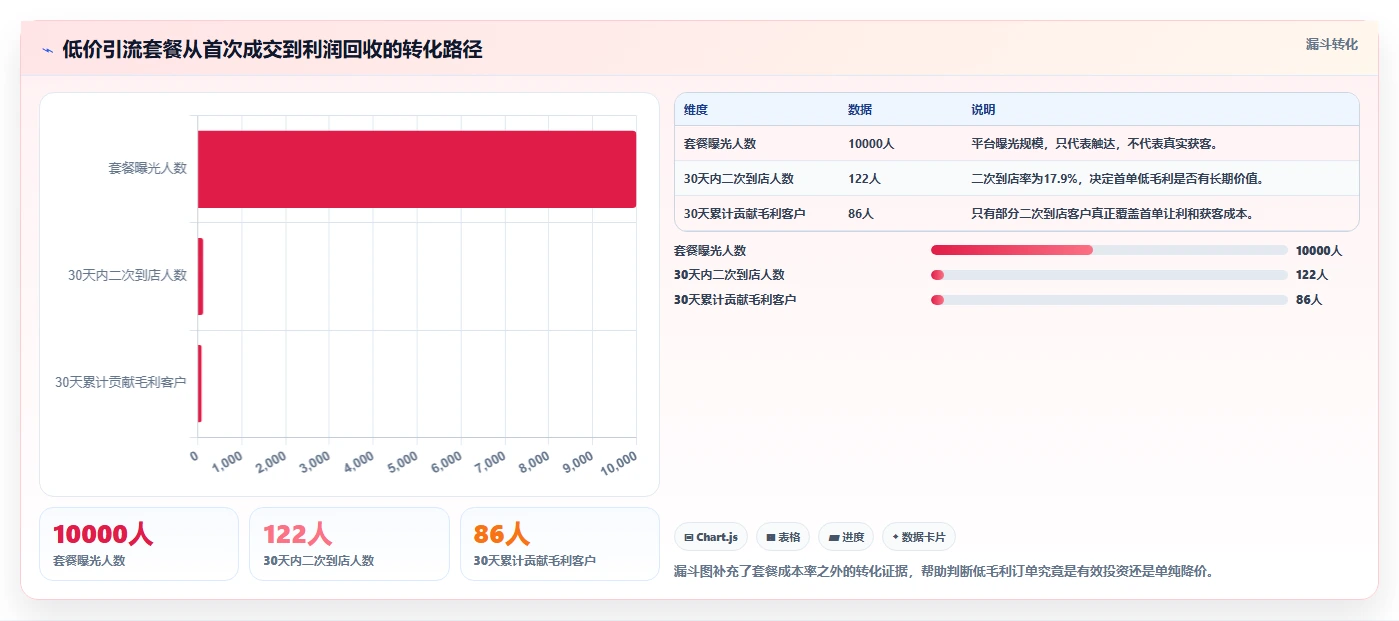Viewport: 1399px width, 621px height.
Task: Click the 30天内二次到店人数 chart bar
Action: pyautogui.click(x=200, y=276)
